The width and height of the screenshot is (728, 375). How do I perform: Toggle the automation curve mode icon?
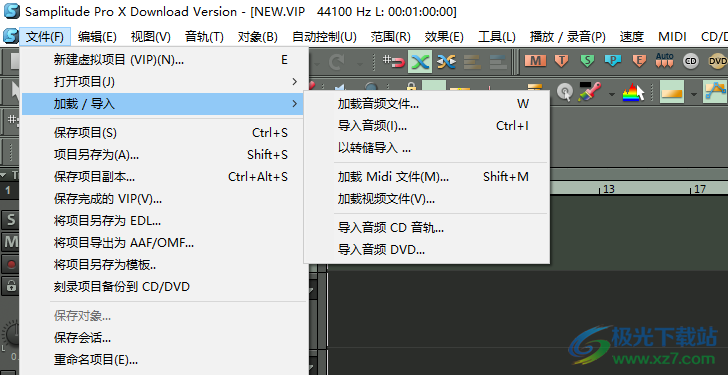pos(715,92)
